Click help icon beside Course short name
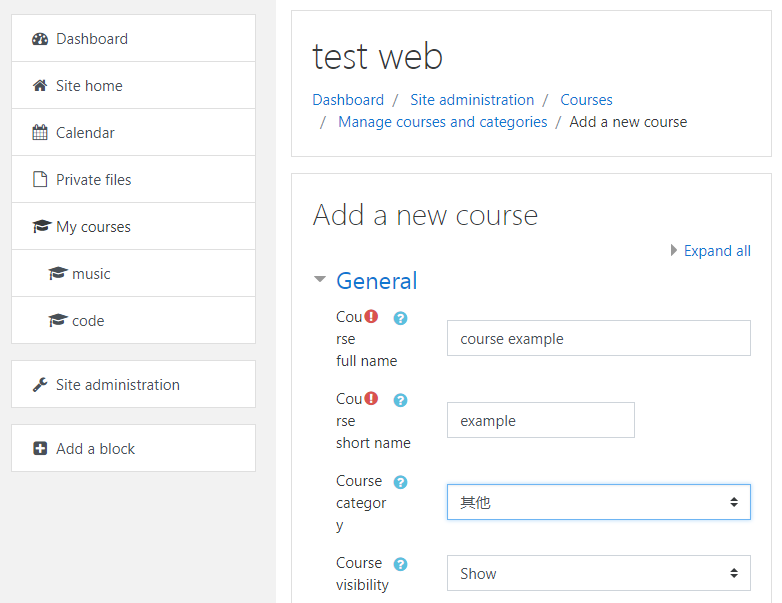 (400, 400)
